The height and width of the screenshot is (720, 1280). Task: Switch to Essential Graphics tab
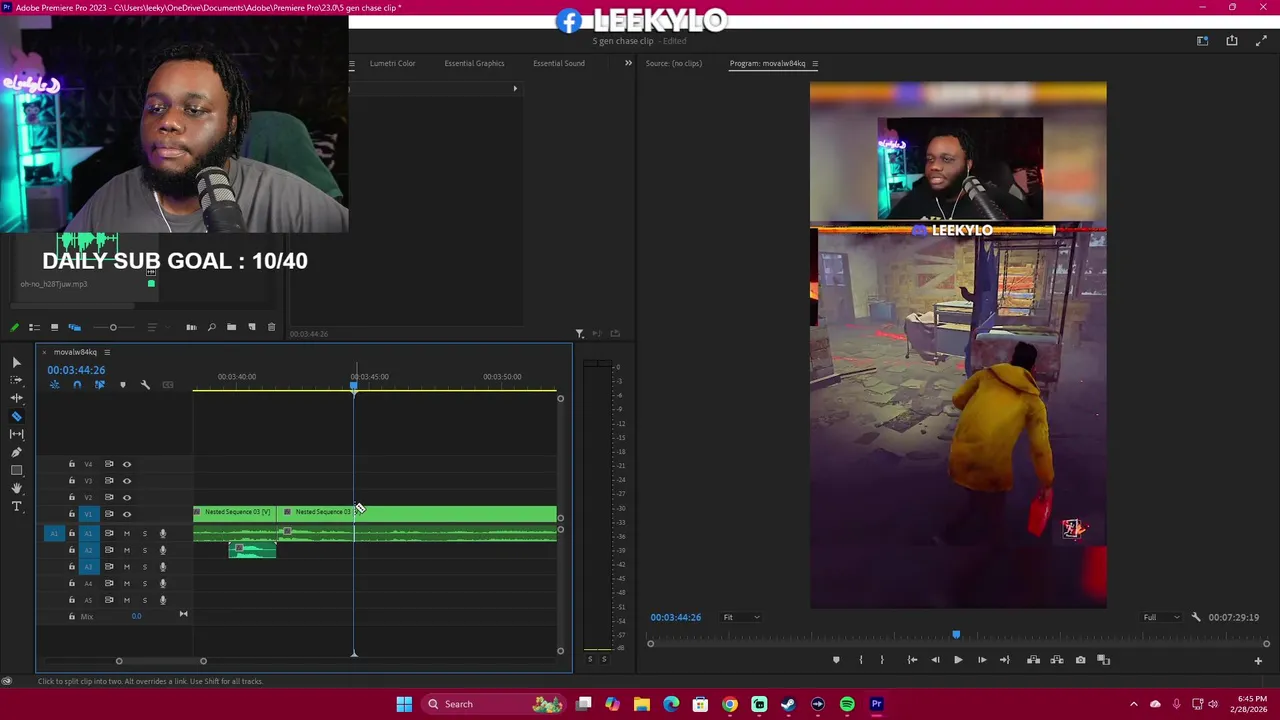[474, 63]
